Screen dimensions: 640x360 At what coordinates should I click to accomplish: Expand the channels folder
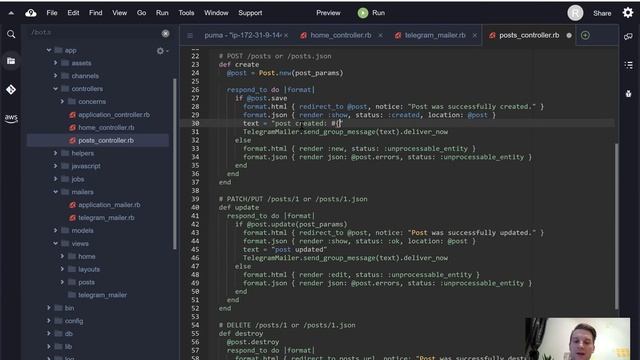click(56, 76)
